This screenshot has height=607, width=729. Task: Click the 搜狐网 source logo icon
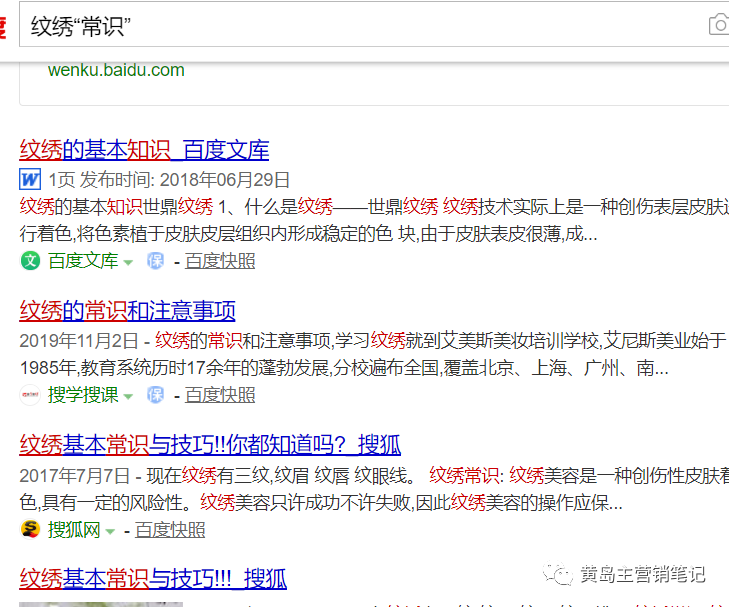(x=30, y=529)
